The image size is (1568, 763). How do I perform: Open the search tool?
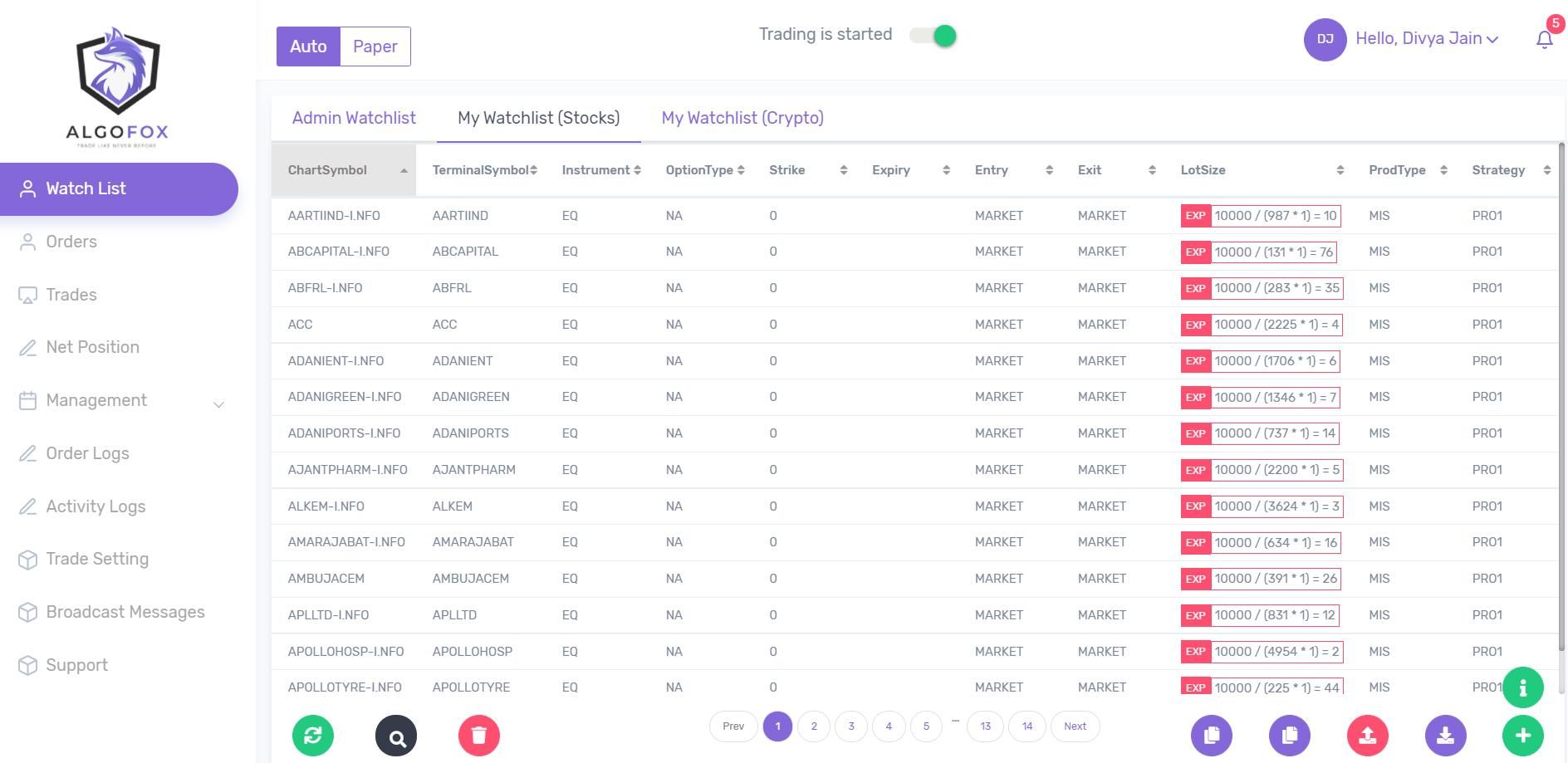click(396, 735)
